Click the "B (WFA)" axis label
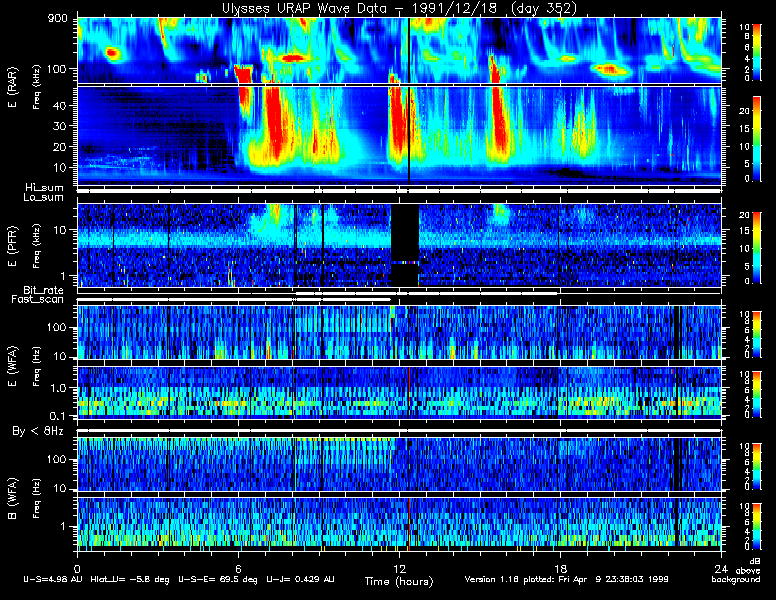 pos(12,499)
